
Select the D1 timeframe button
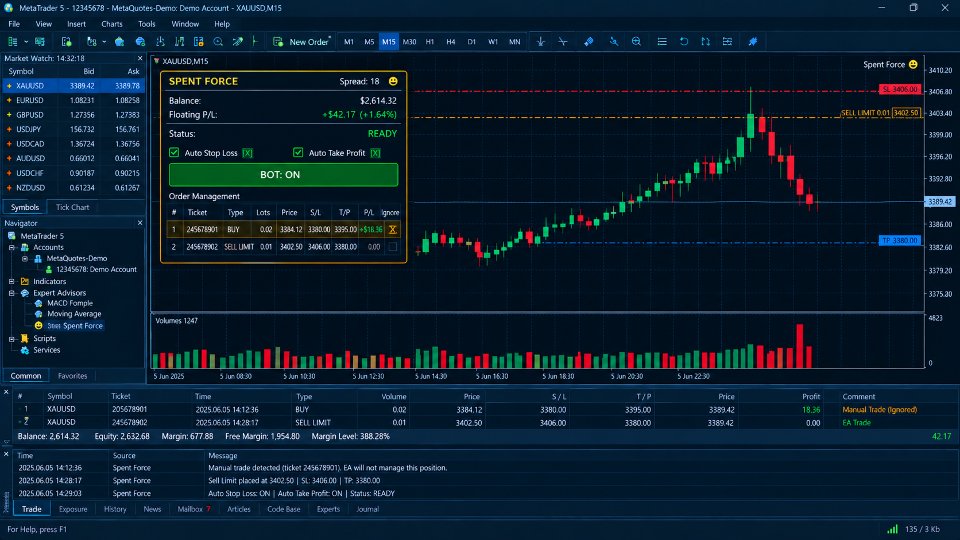(471, 42)
